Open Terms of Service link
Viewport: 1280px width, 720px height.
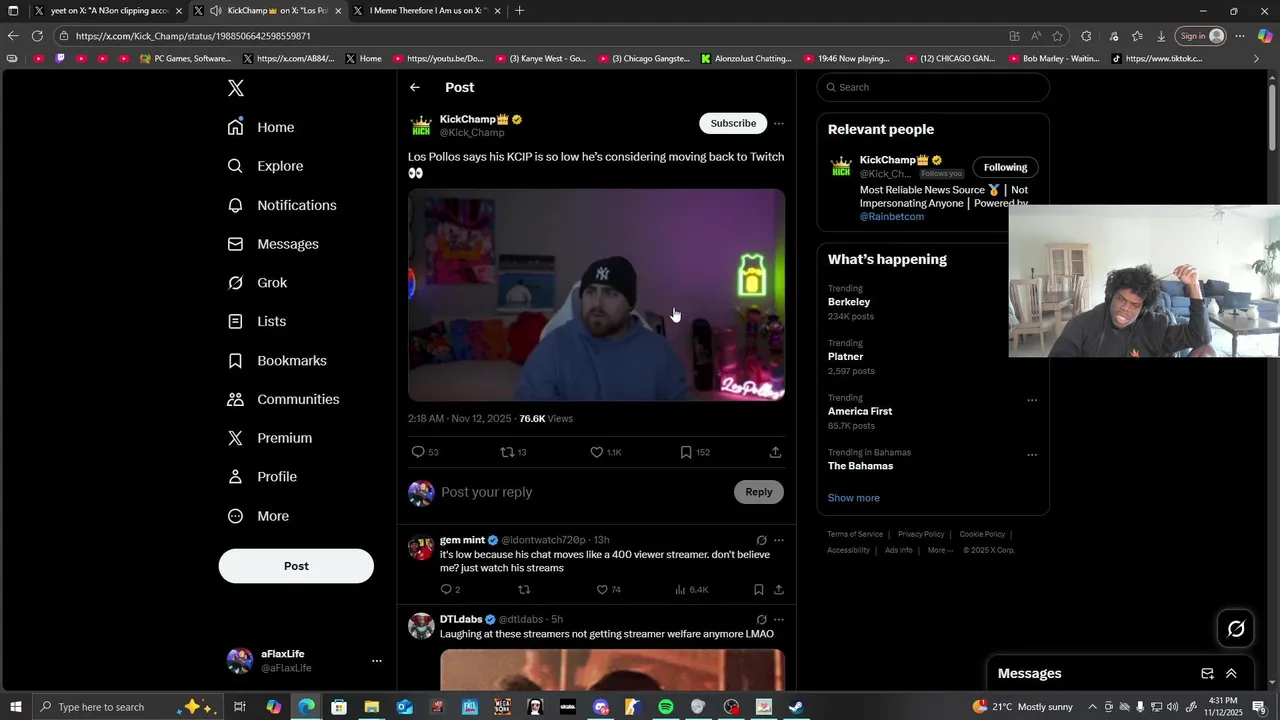tap(855, 534)
